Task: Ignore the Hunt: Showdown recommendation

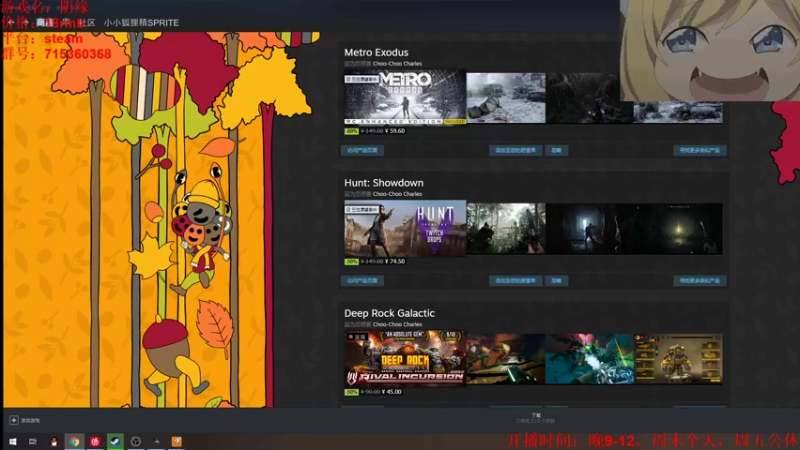Action: click(556, 280)
